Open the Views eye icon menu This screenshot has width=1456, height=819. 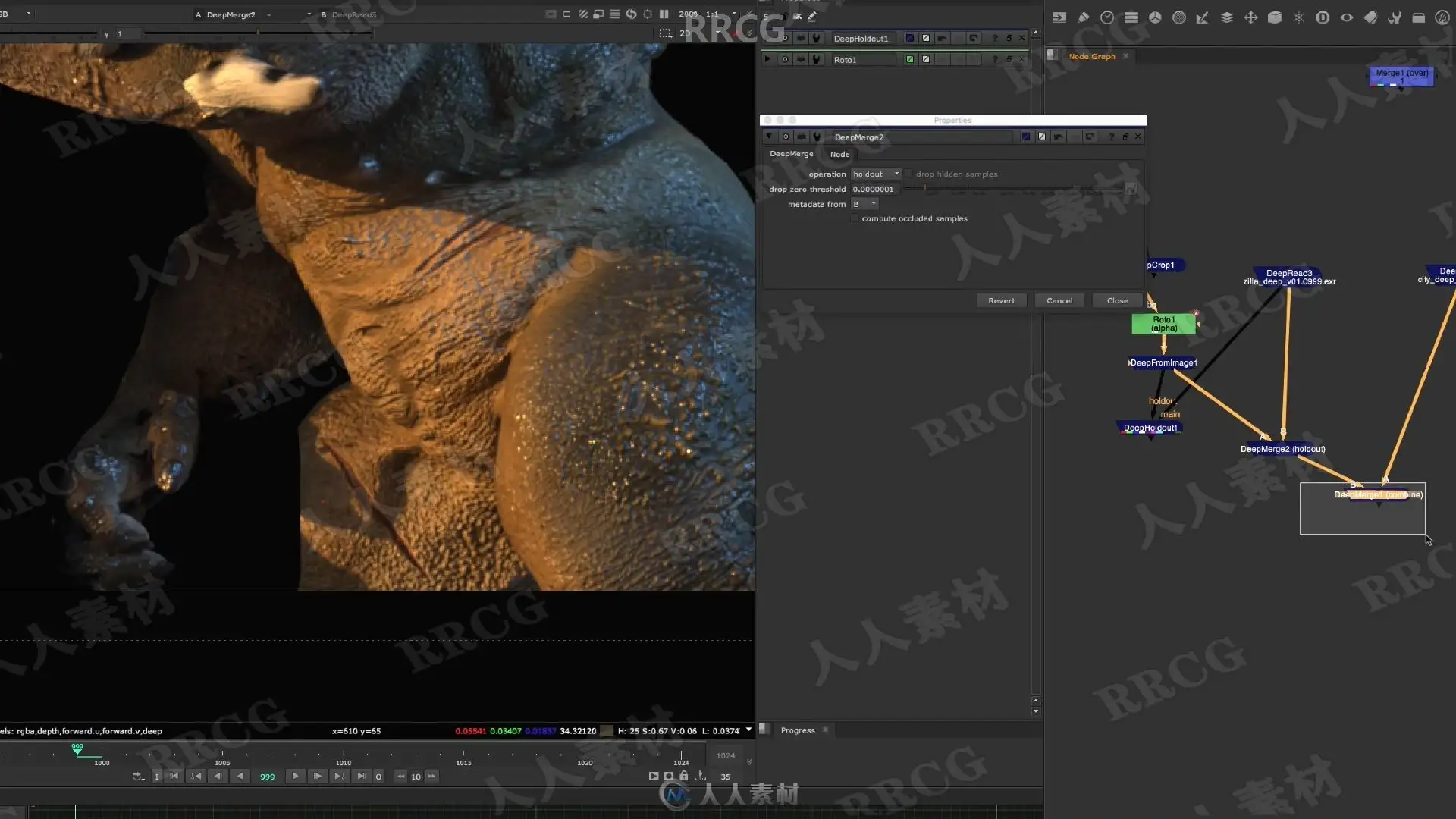tap(1347, 17)
